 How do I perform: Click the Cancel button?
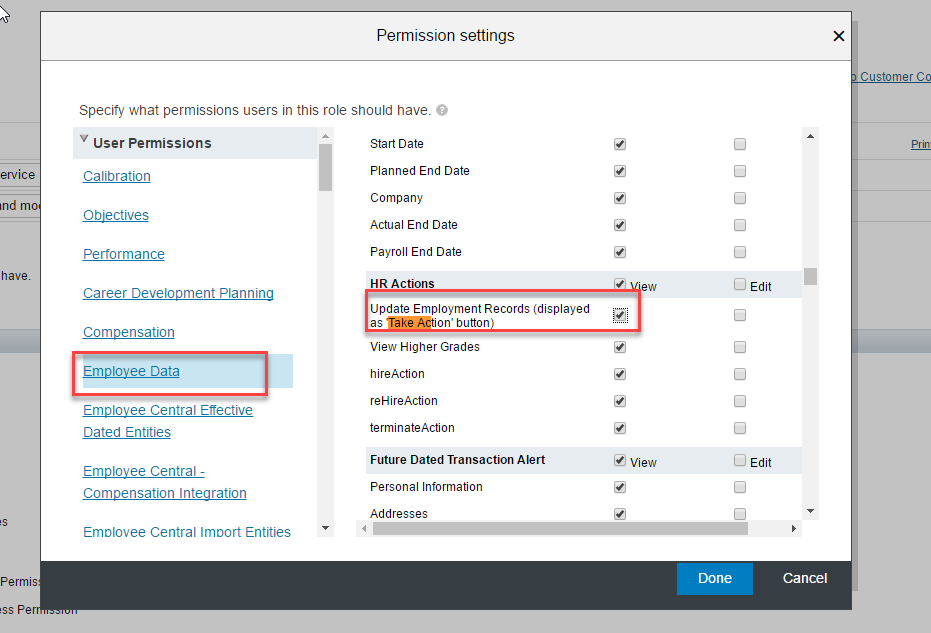[x=805, y=578]
